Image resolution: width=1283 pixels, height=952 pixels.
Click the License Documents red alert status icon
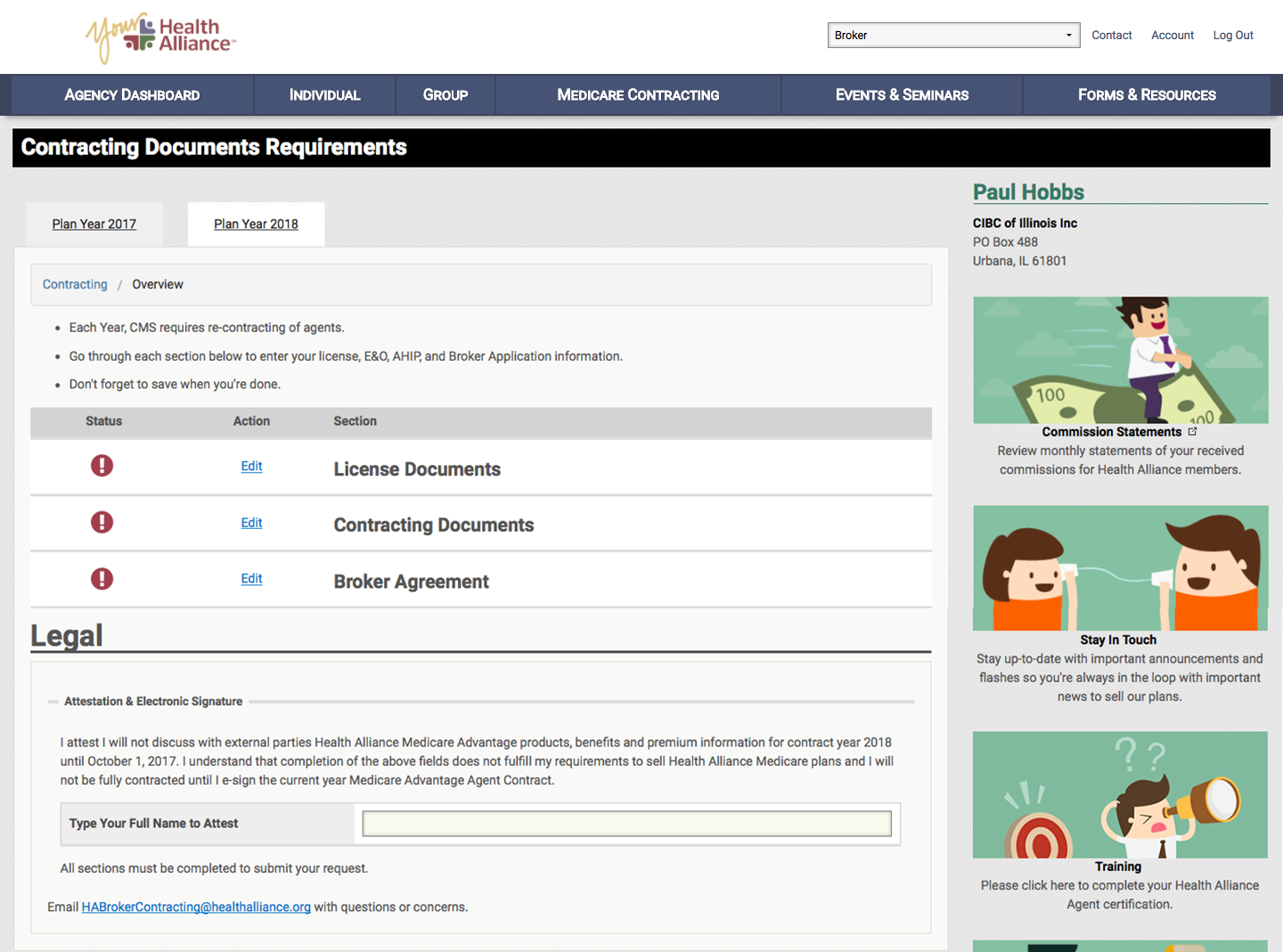pos(102,466)
